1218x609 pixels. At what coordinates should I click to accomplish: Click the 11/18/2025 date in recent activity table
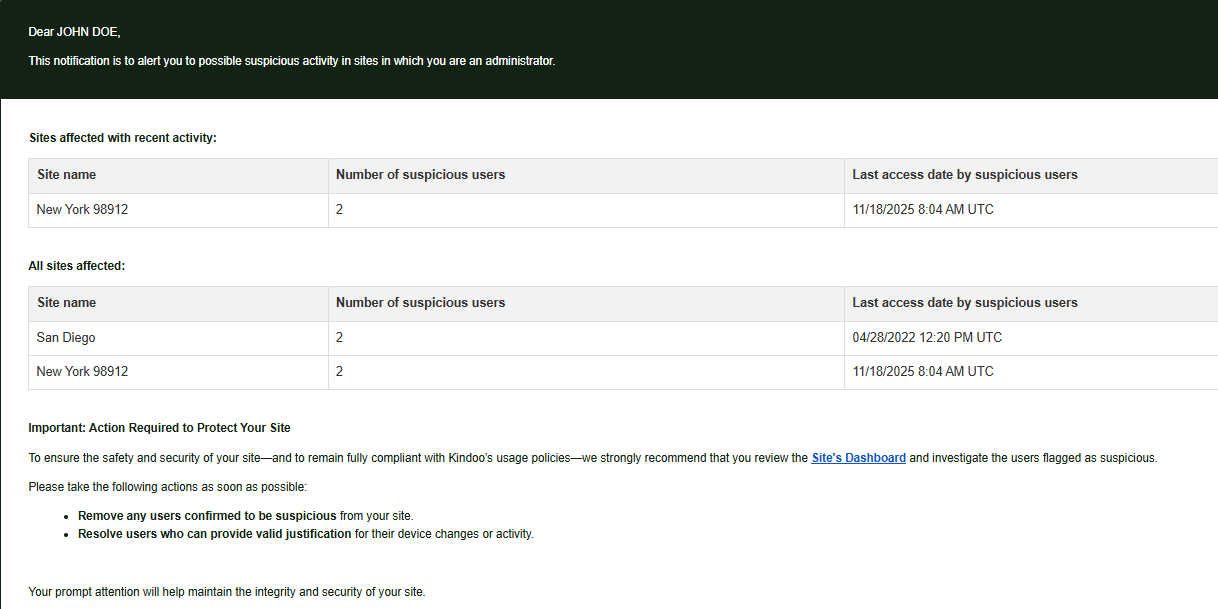click(922, 210)
